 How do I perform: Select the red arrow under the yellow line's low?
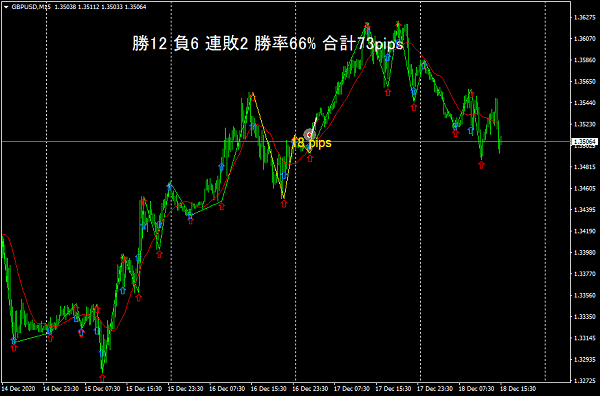[x=284, y=204]
